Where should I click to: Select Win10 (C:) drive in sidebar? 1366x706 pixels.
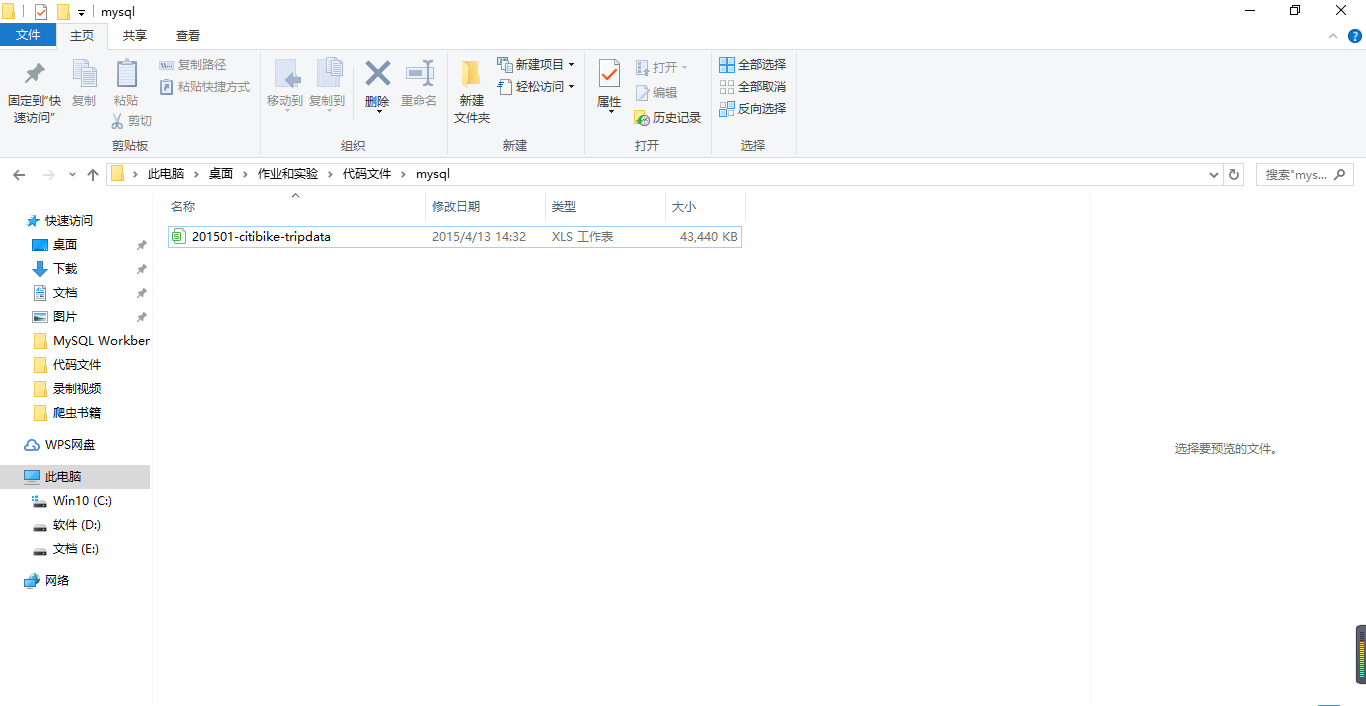point(82,501)
